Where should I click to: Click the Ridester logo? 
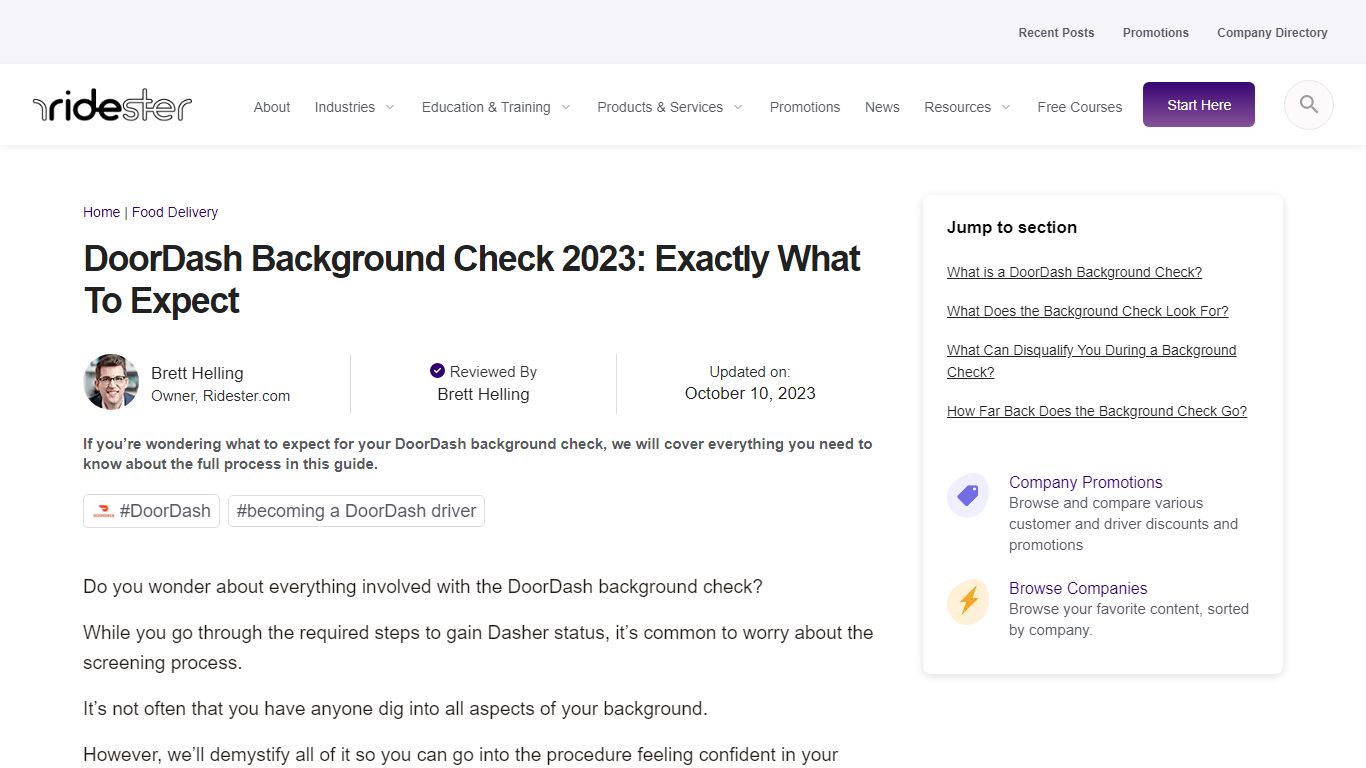[x=112, y=106]
